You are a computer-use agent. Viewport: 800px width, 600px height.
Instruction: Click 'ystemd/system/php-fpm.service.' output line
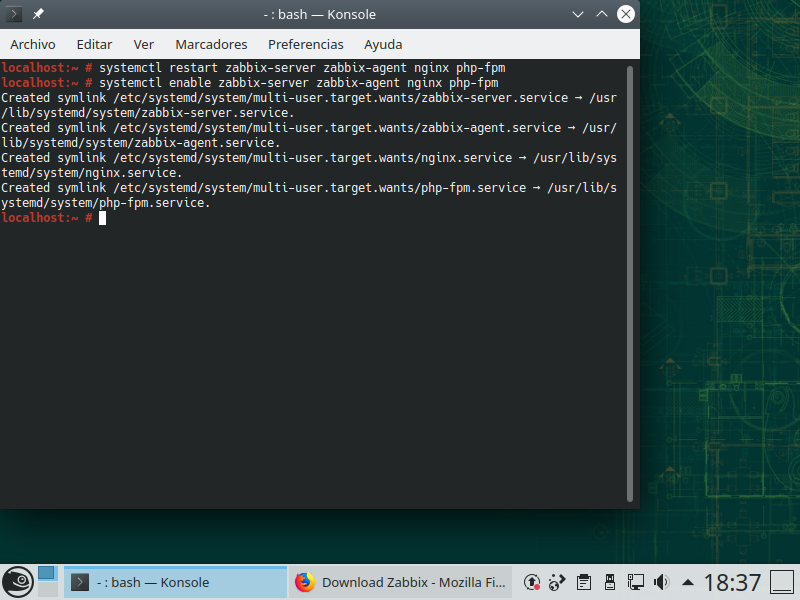pyautogui.click(x=106, y=203)
